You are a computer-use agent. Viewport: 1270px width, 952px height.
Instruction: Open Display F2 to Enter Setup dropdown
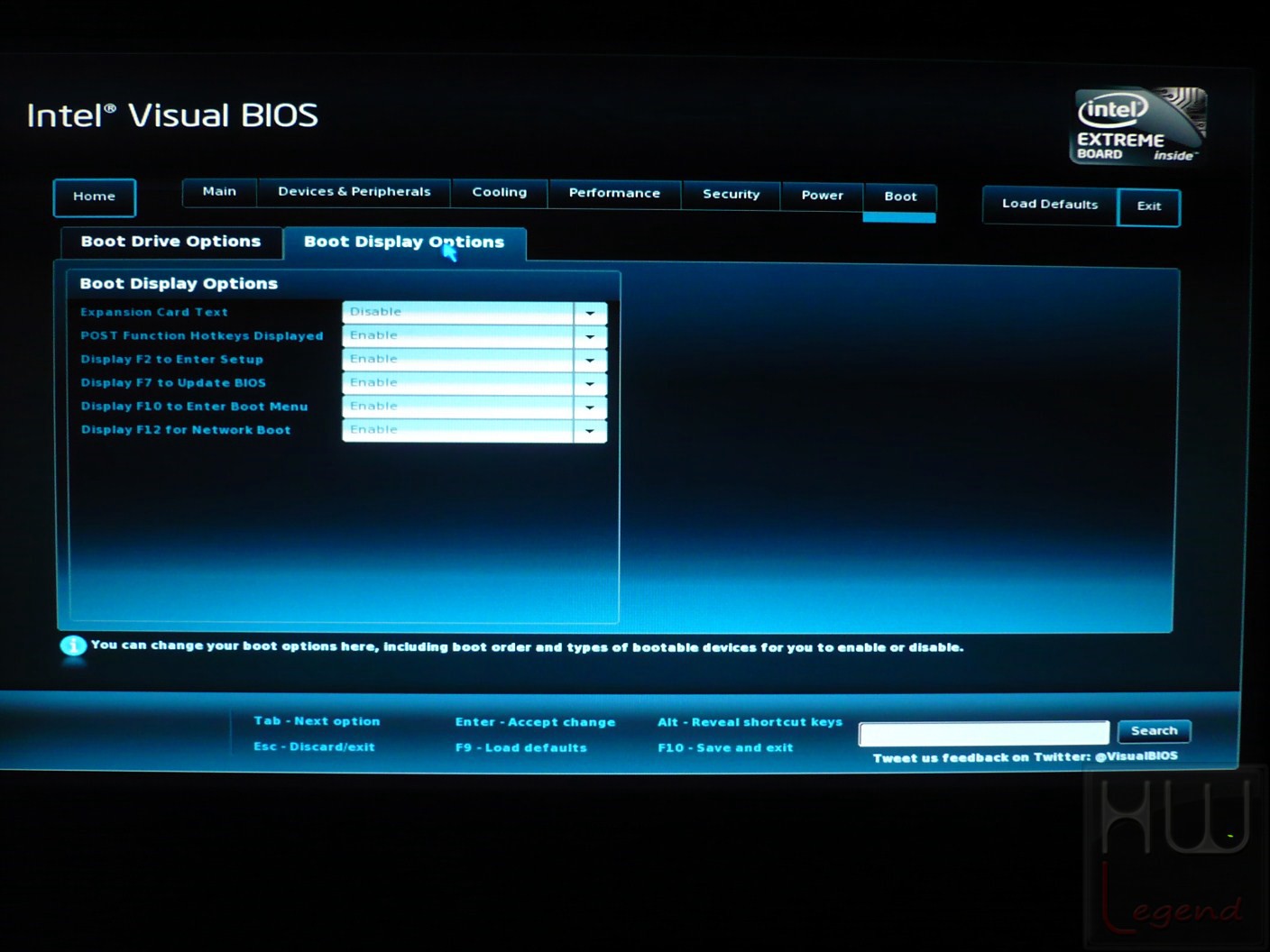point(474,359)
